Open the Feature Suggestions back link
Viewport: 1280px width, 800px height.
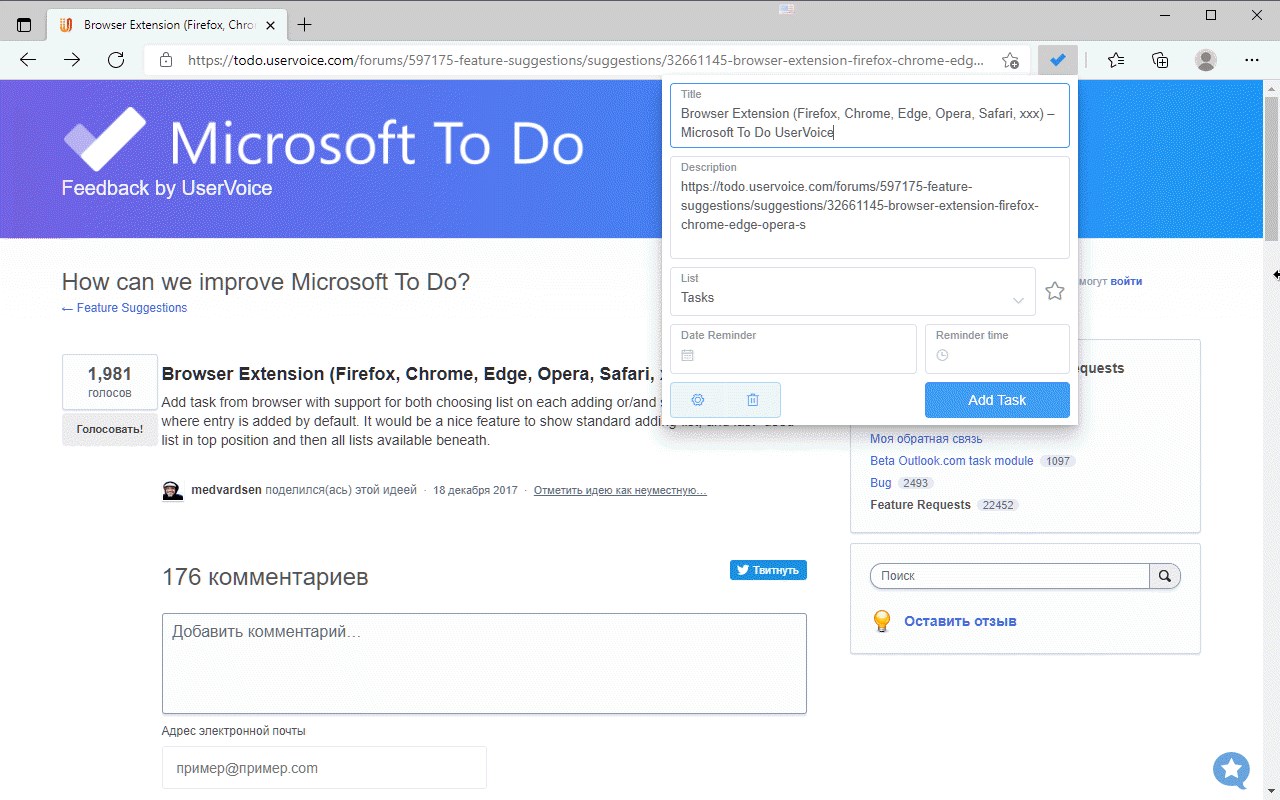coord(124,308)
